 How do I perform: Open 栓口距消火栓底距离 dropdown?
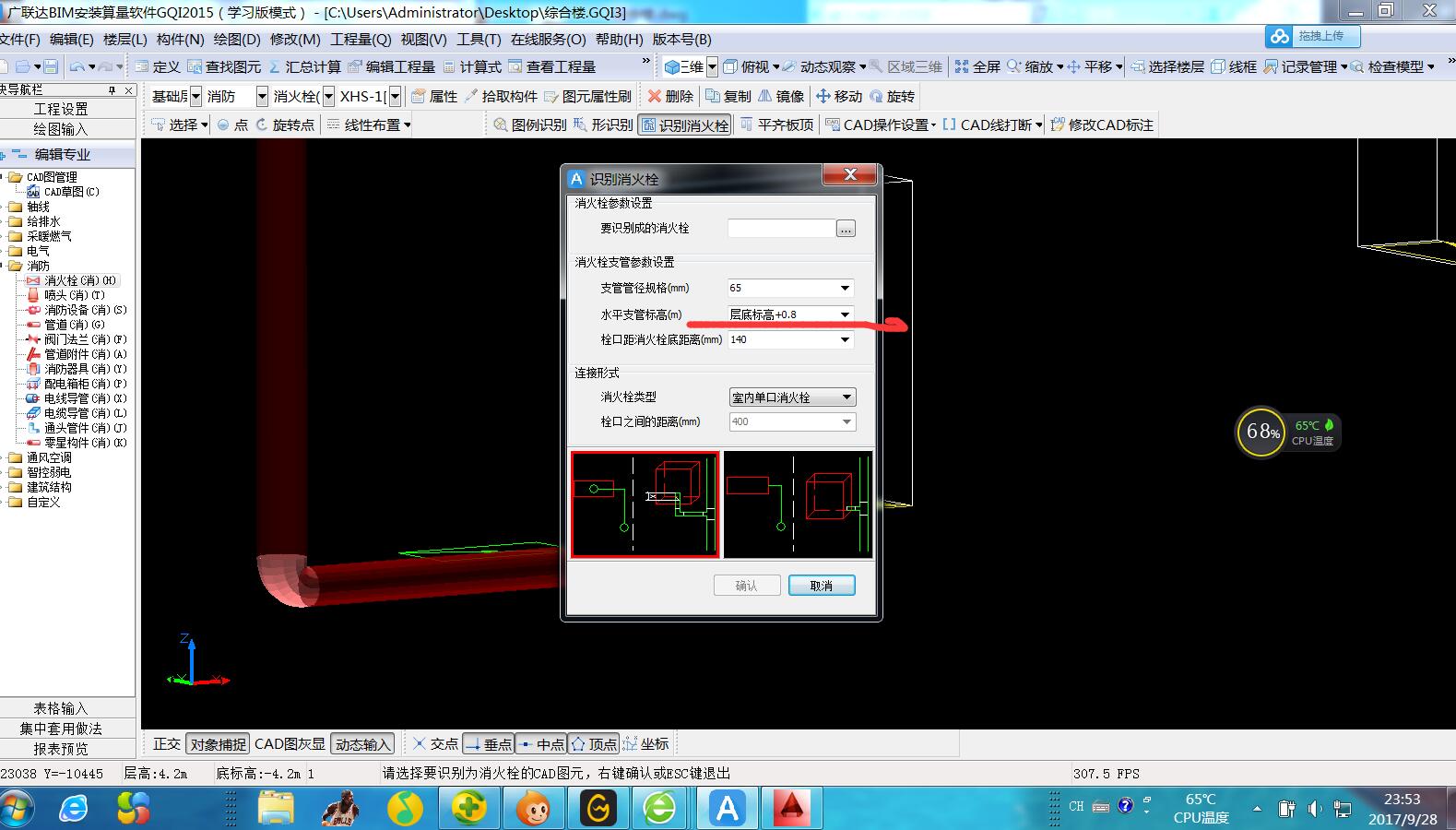[845, 339]
